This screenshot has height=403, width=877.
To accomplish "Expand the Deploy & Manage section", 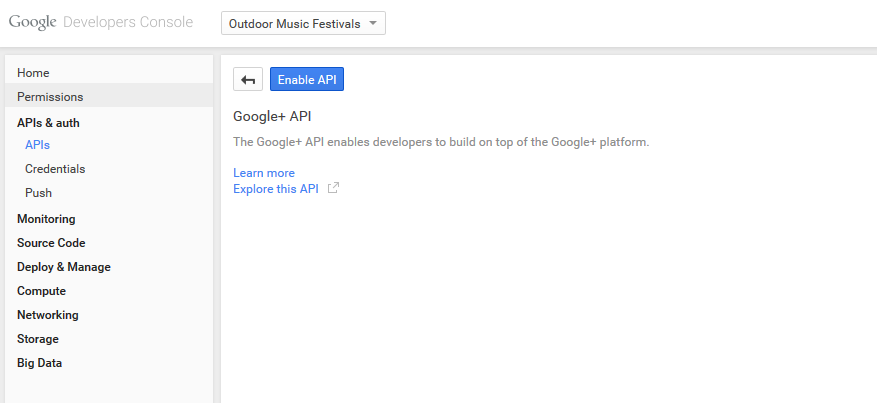I will coord(64,267).
